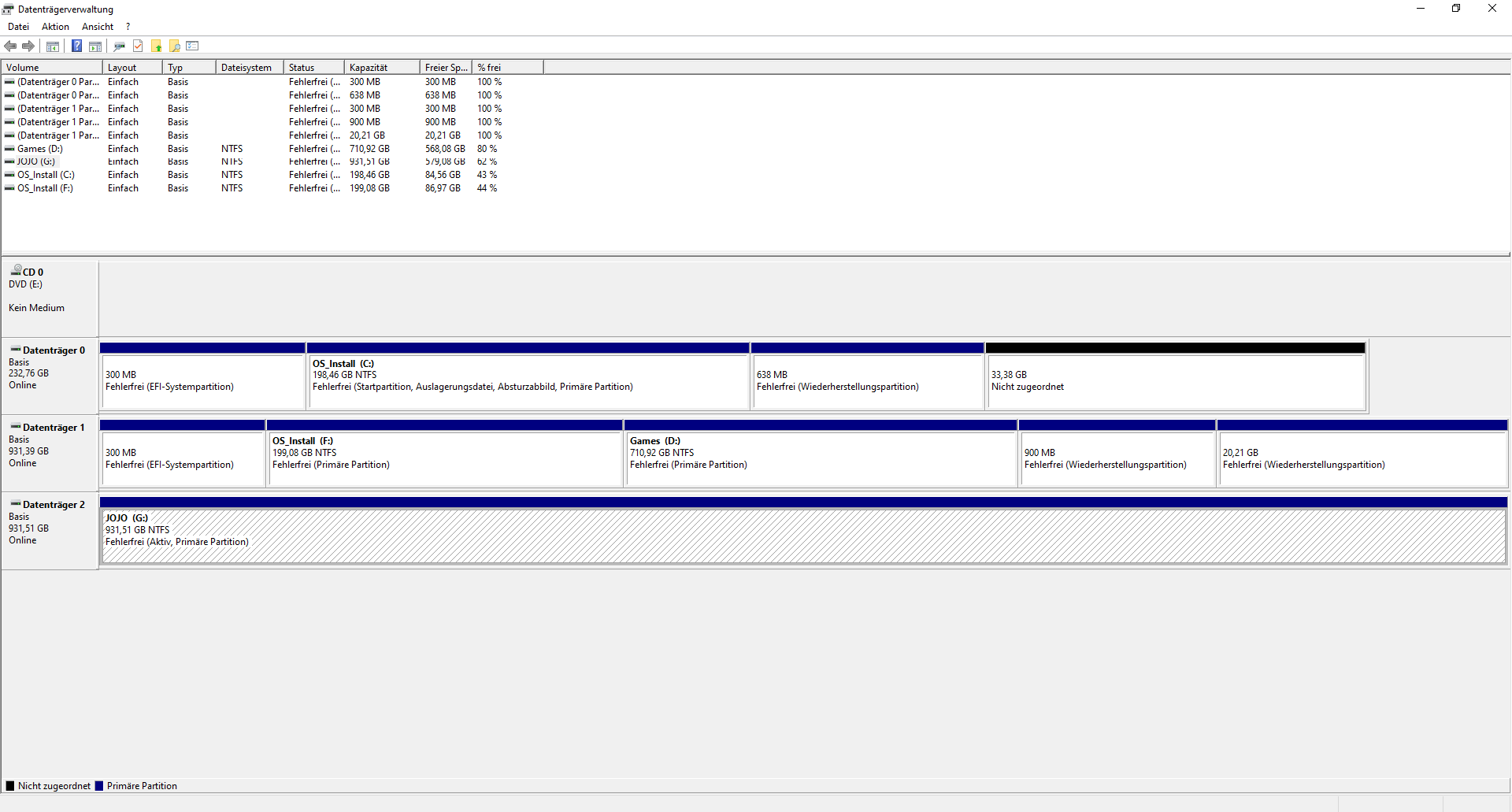Open Help via blue question mark icon
This screenshot has height=812, width=1512.
tap(76, 46)
